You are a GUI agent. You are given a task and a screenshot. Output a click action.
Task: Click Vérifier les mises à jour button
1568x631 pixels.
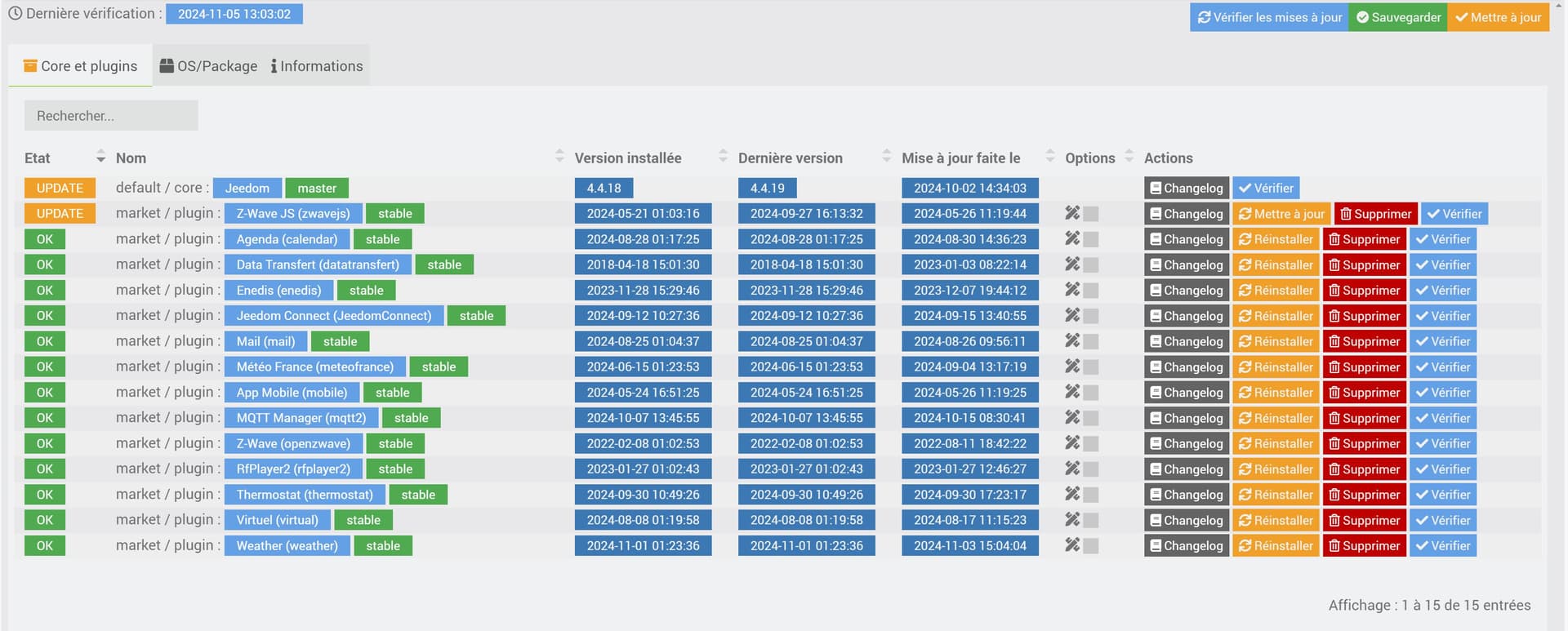[x=1270, y=17]
